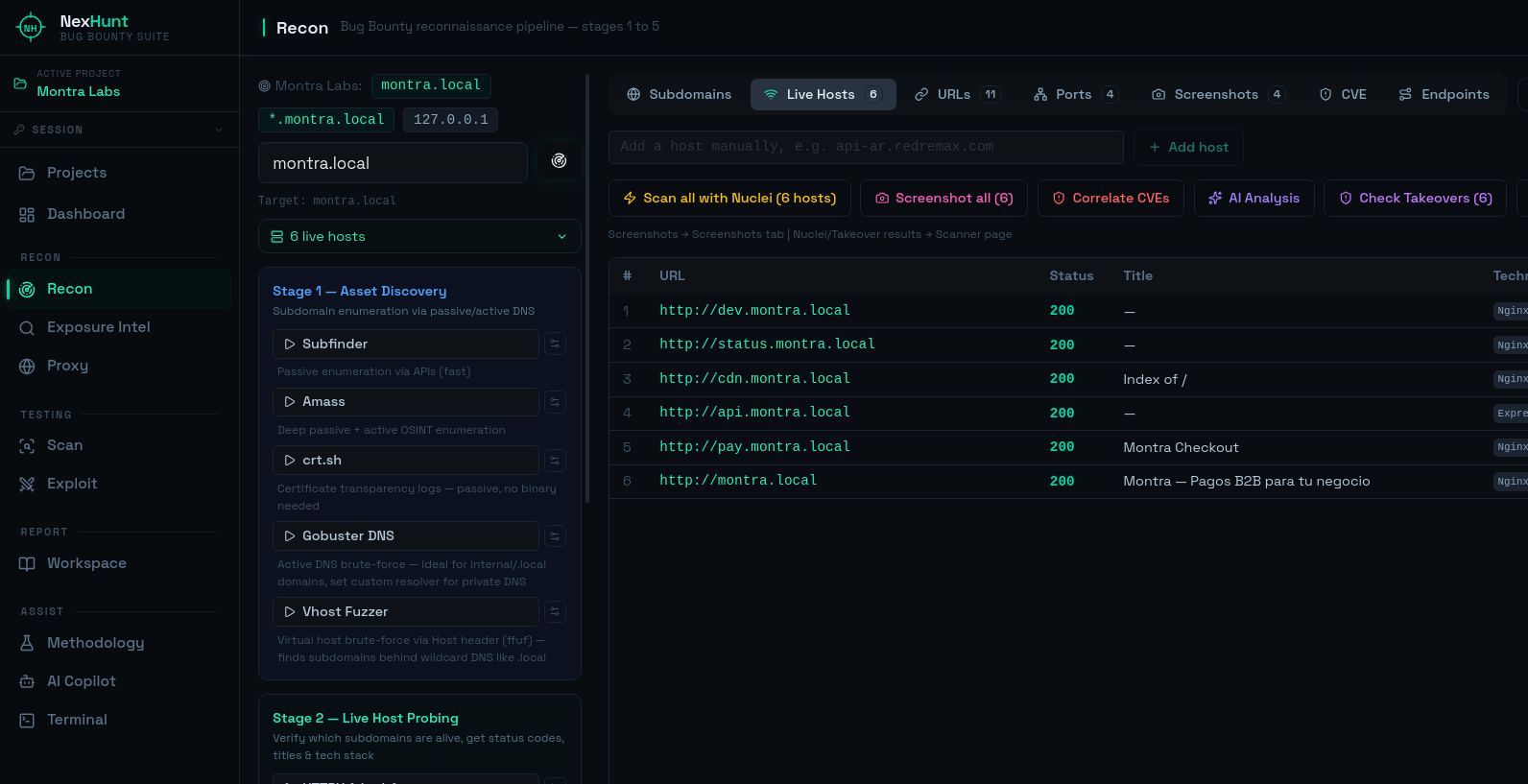Click the target icon next to montra.local field
The width and height of the screenshot is (1528, 784).
point(559,161)
